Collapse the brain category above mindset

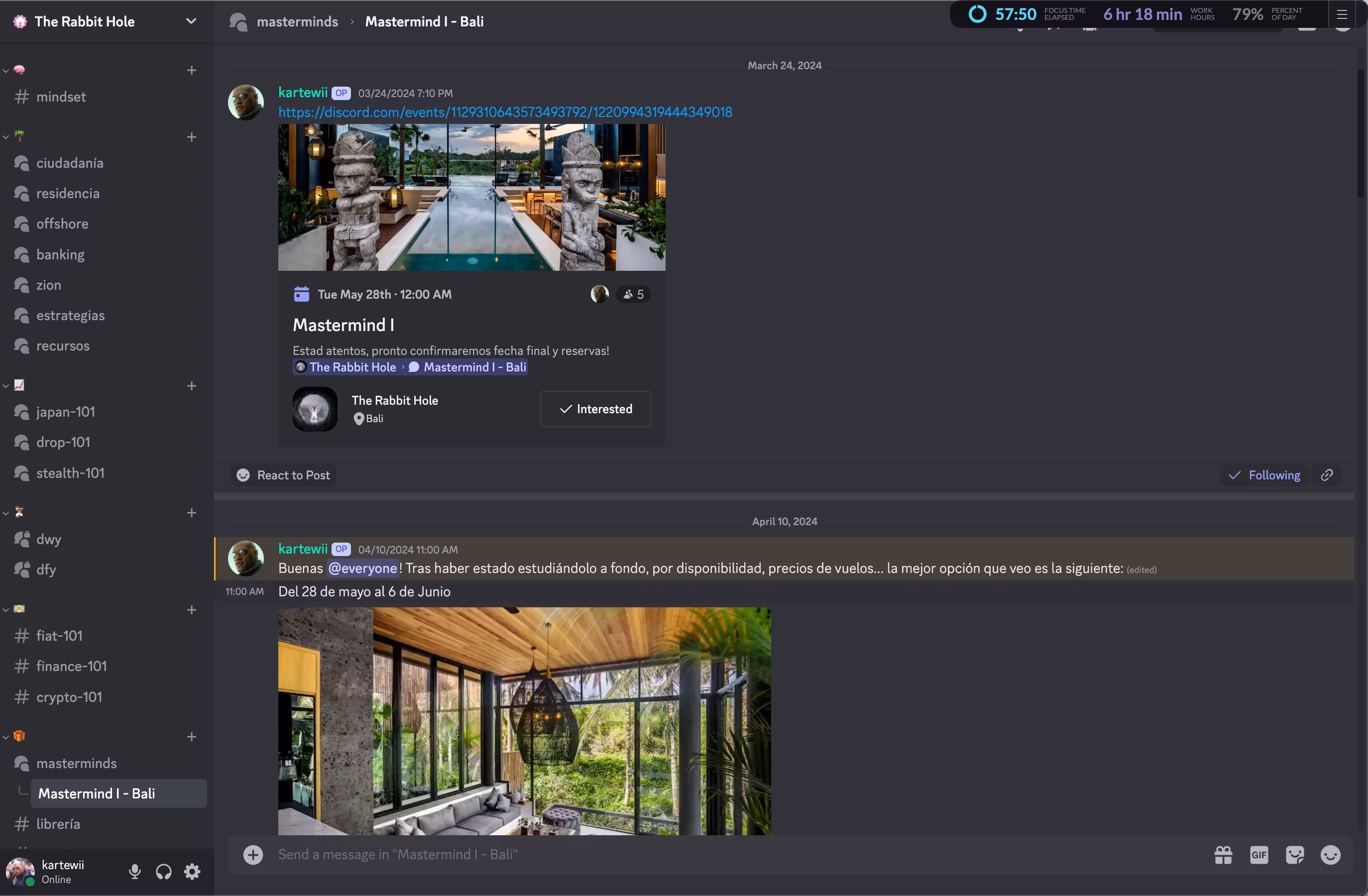pyautogui.click(x=6, y=70)
